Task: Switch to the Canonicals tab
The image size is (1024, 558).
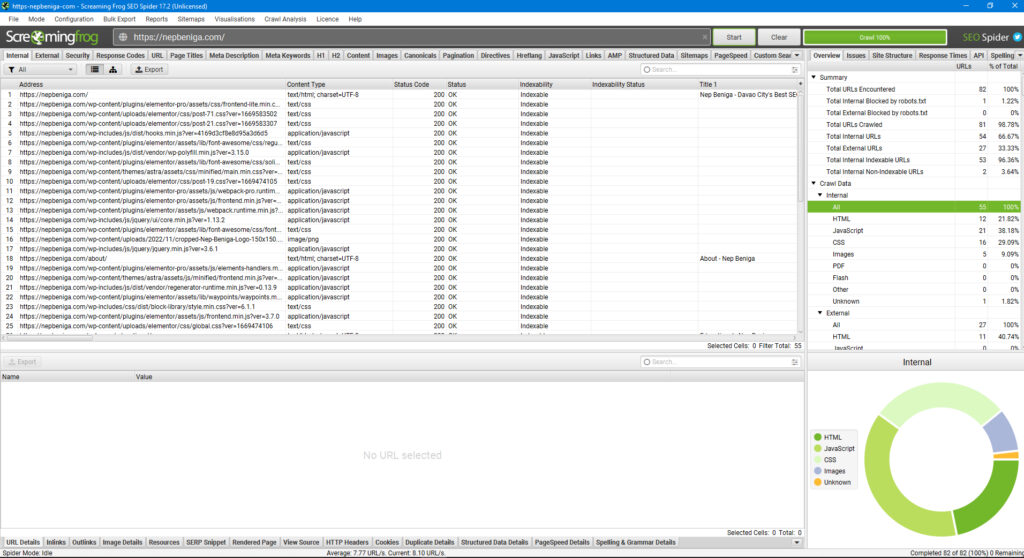Action: [x=420, y=56]
